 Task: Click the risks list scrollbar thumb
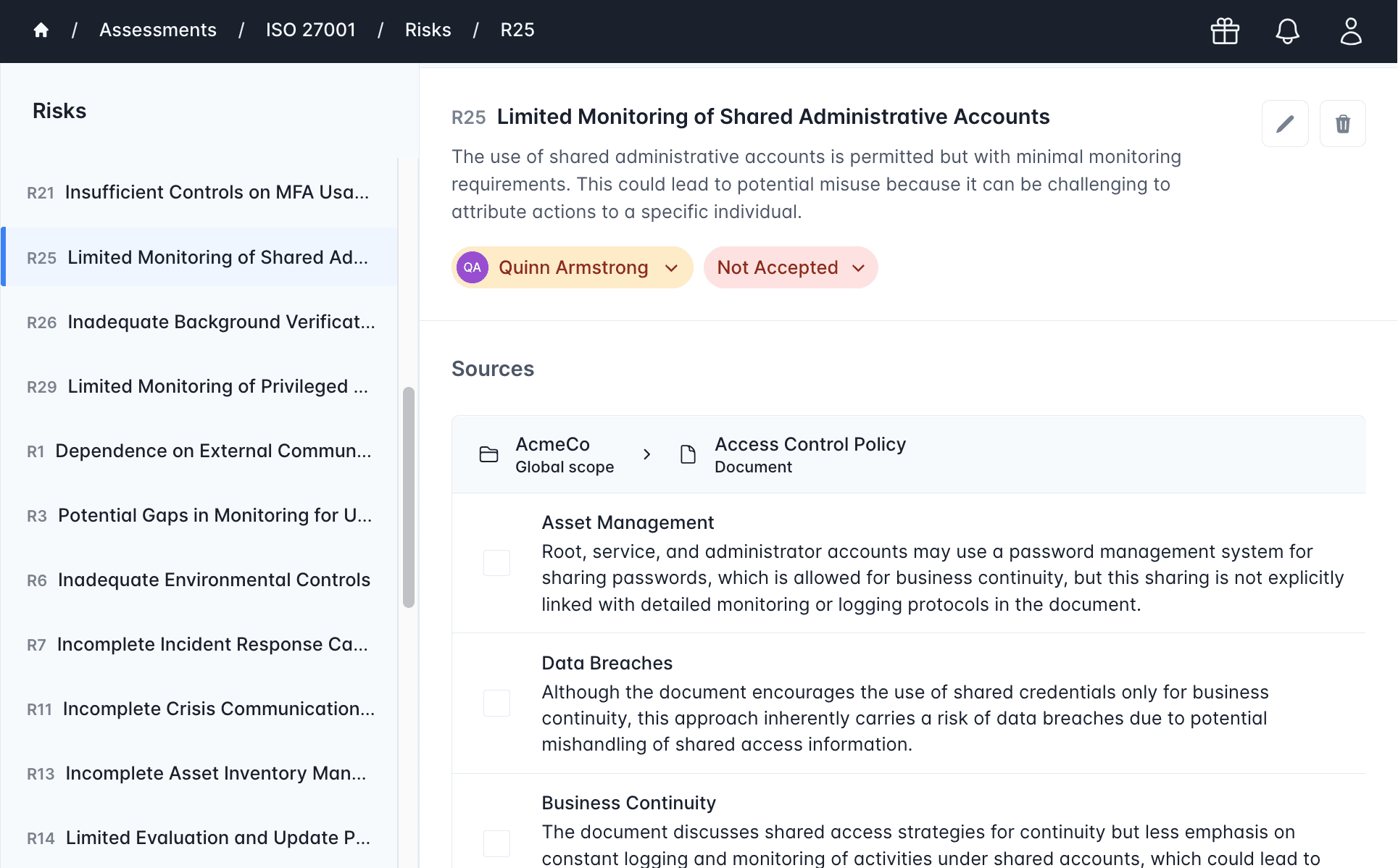pyautogui.click(x=409, y=497)
